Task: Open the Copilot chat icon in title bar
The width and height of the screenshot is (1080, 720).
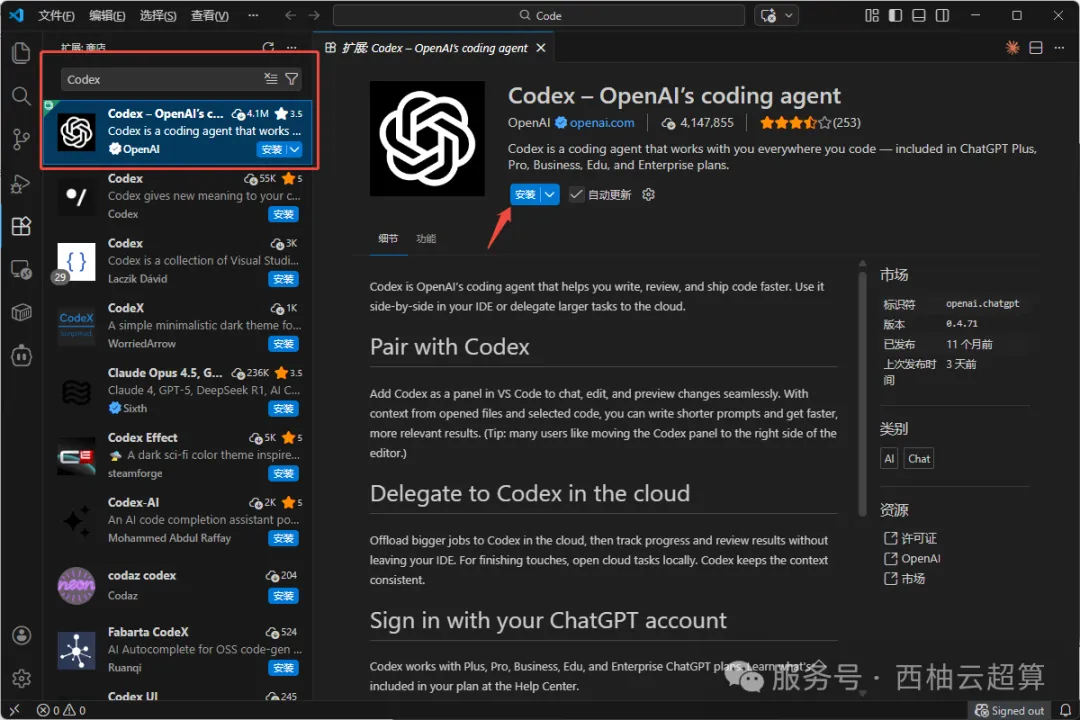Action: (768, 15)
